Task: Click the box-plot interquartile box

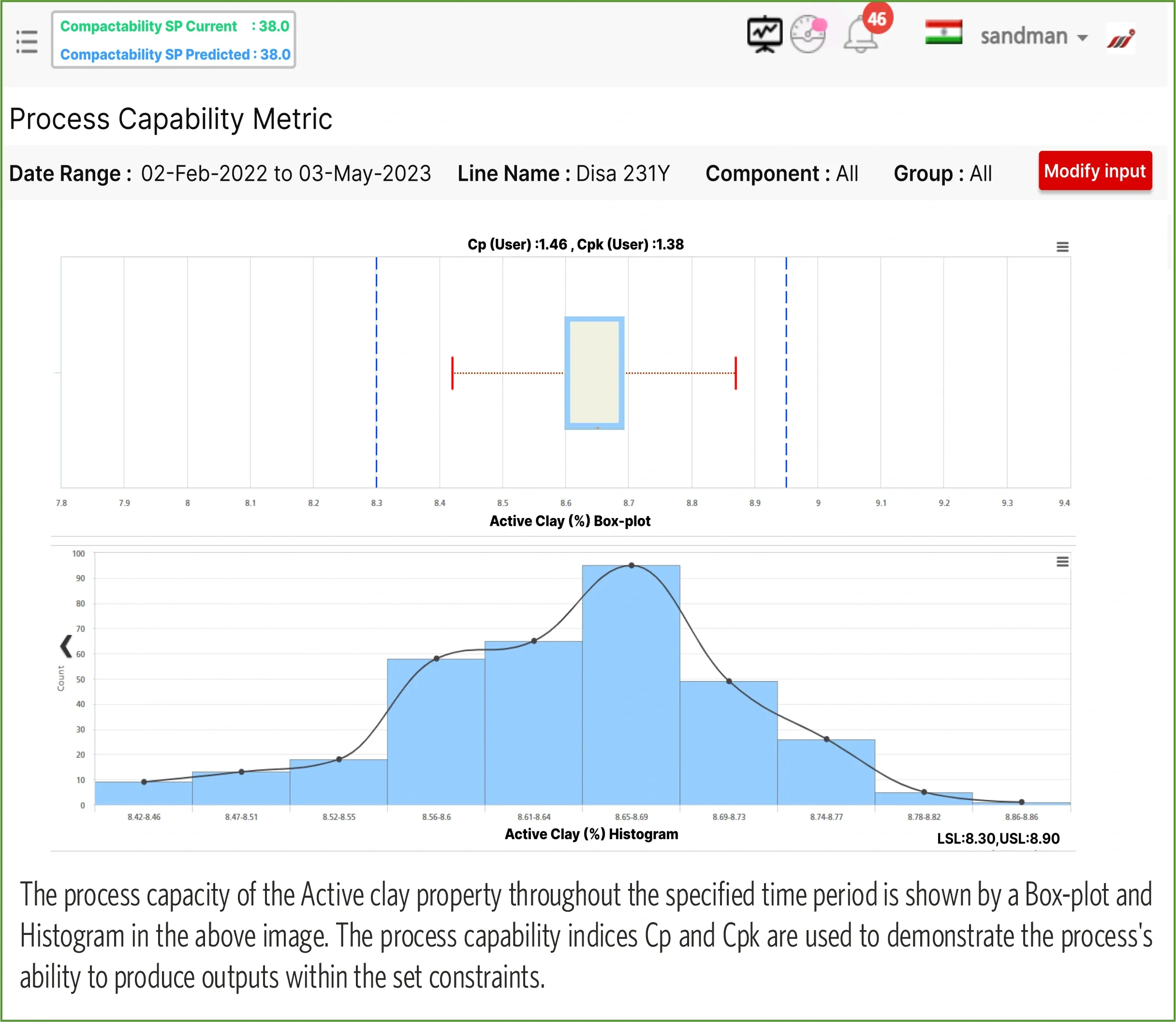Action: pos(594,372)
